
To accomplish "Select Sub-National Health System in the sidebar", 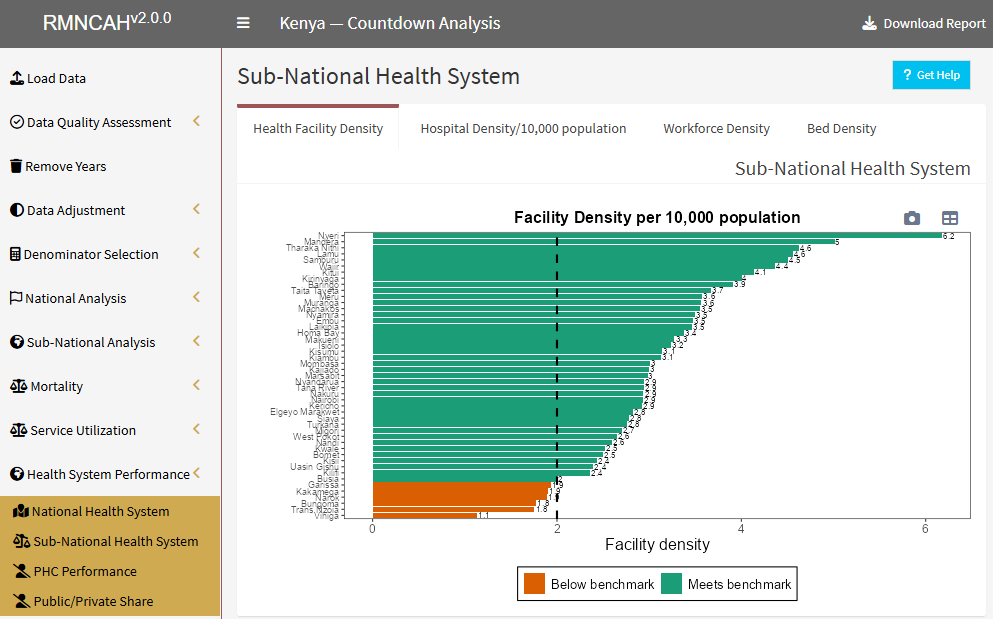I will [110, 541].
